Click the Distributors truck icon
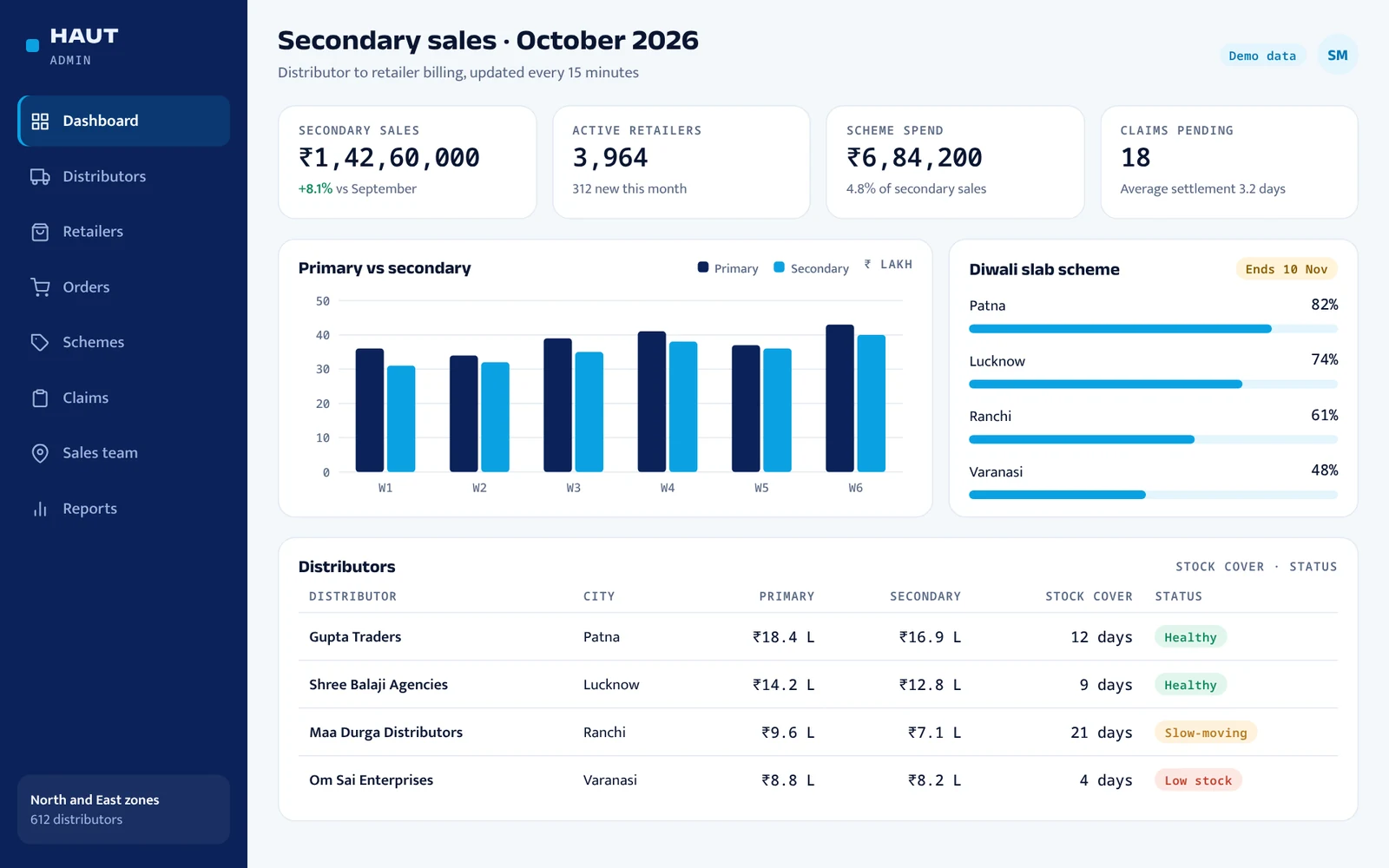The image size is (1389, 868). click(x=40, y=177)
